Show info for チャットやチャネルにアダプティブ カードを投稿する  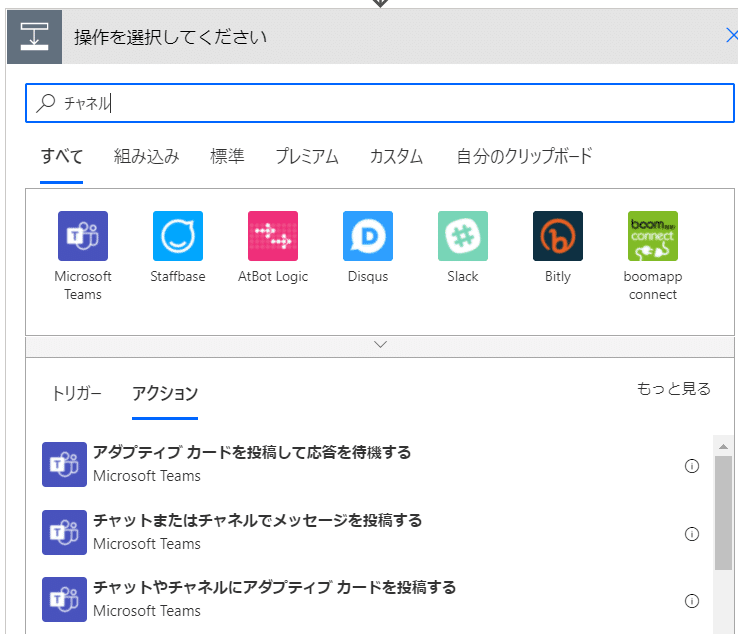pyautogui.click(x=691, y=601)
